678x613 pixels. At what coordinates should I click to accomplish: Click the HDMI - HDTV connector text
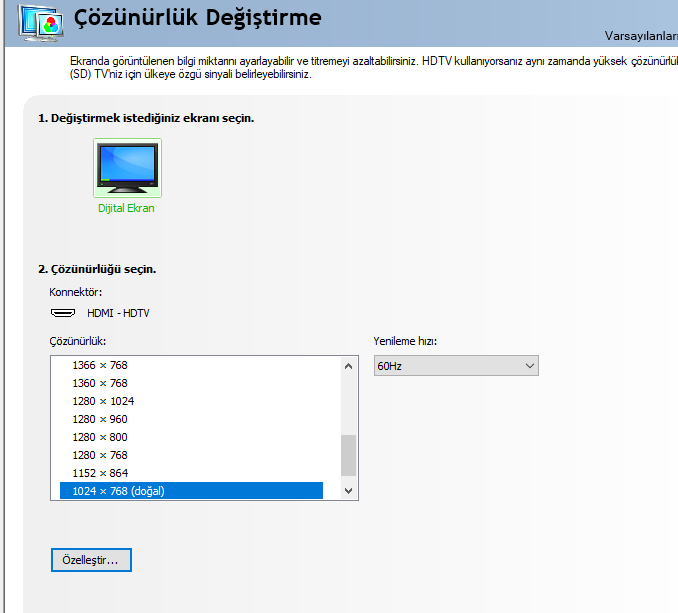(x=118, y=313)
